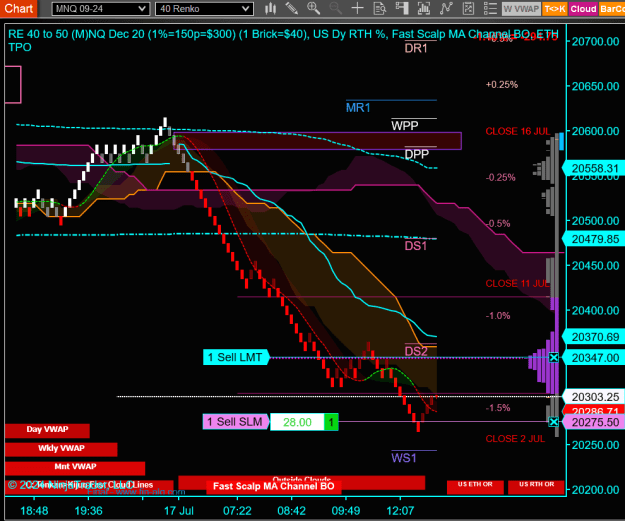Open the Data Series icon
The height and width of the screenshot is (521, 625).
pos(424,8)
